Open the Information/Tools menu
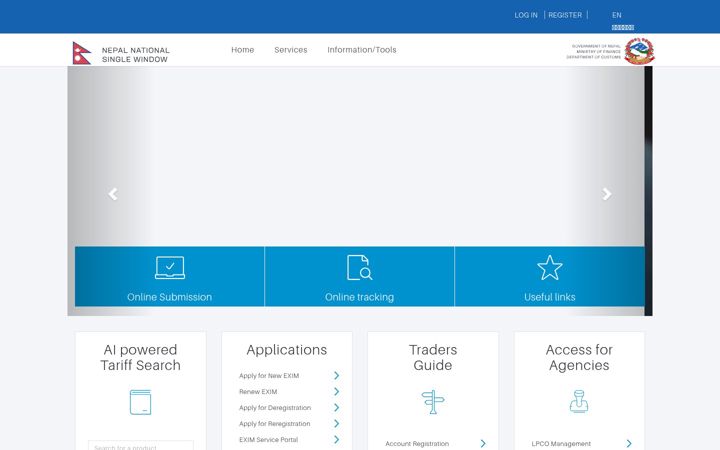This screenshot has height=450, width=720. click(362, 50)
